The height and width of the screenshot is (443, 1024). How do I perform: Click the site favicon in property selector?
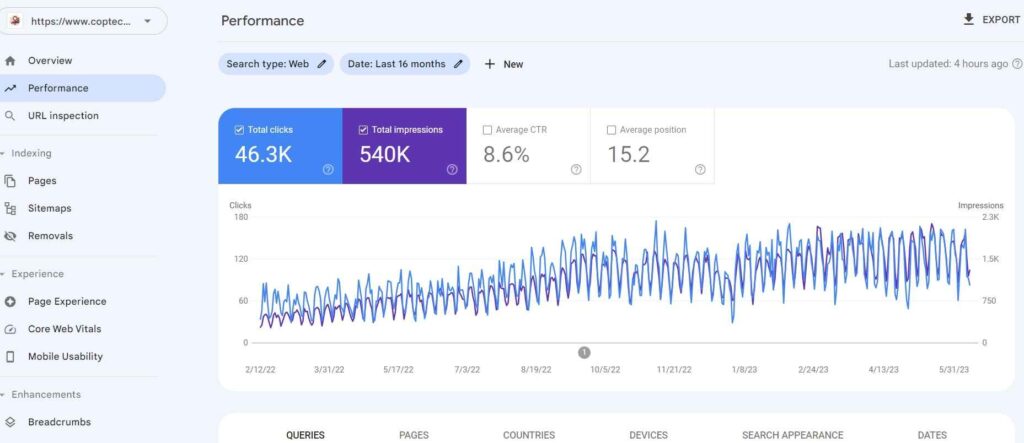click(x=15, y=21)
